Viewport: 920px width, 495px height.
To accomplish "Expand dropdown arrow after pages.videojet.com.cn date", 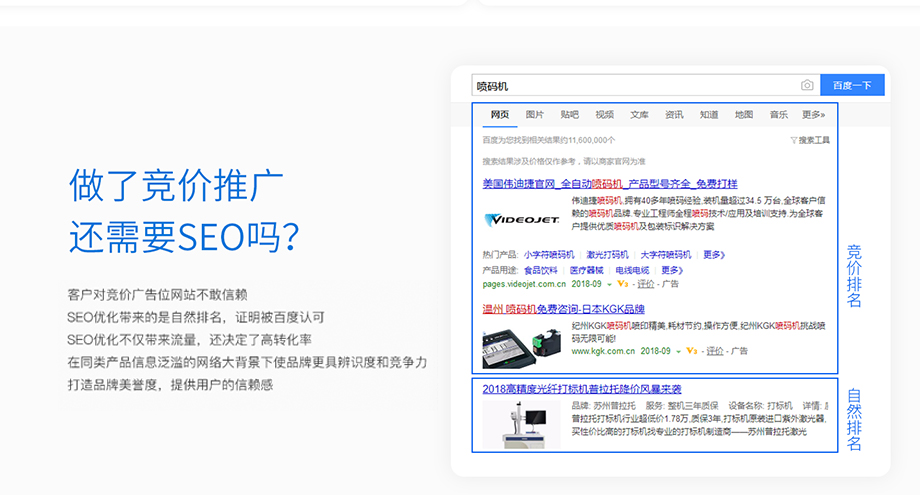I will pos(607,284).
